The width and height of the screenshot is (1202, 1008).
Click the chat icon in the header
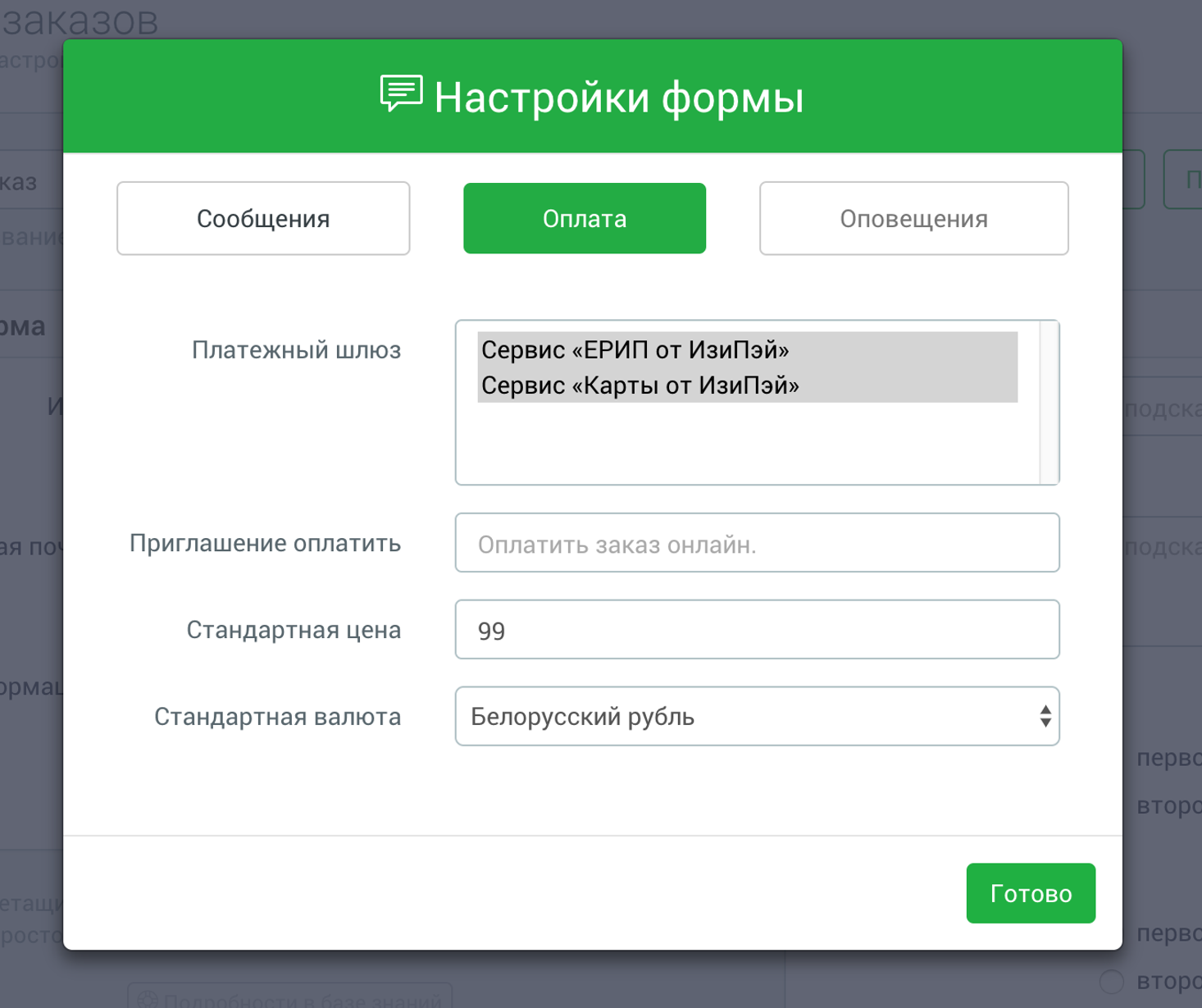pos(402,94)
